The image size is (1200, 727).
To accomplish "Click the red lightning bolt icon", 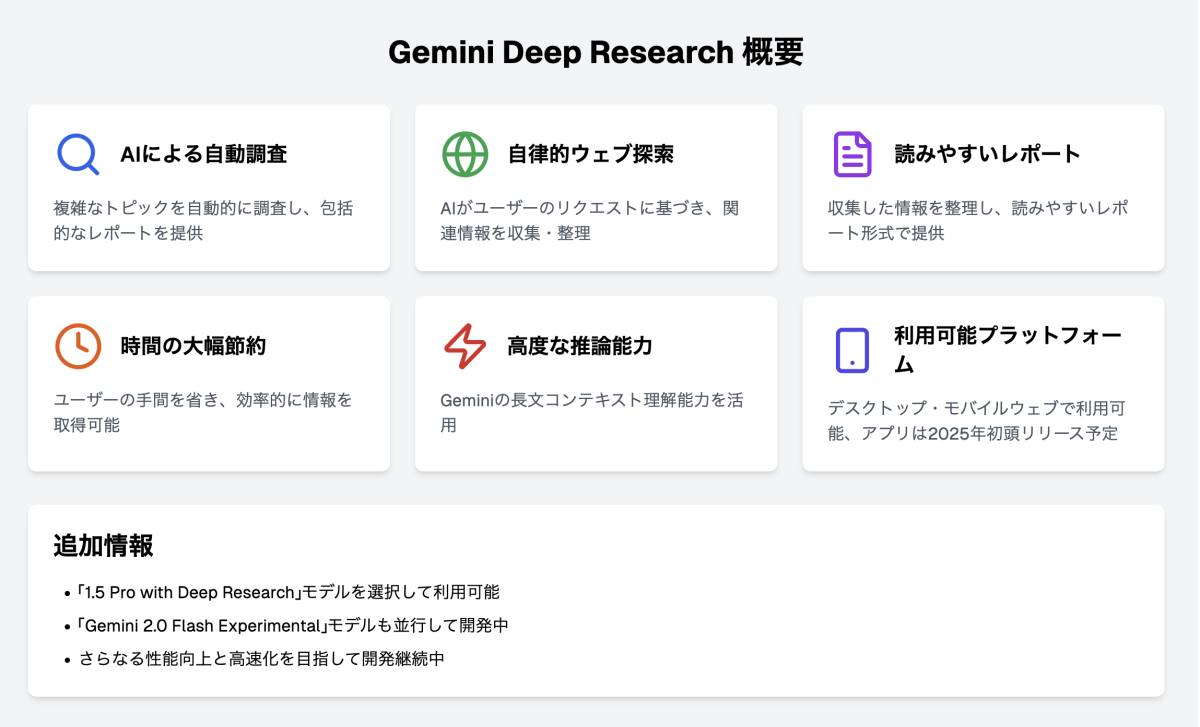I will [465, 346].
